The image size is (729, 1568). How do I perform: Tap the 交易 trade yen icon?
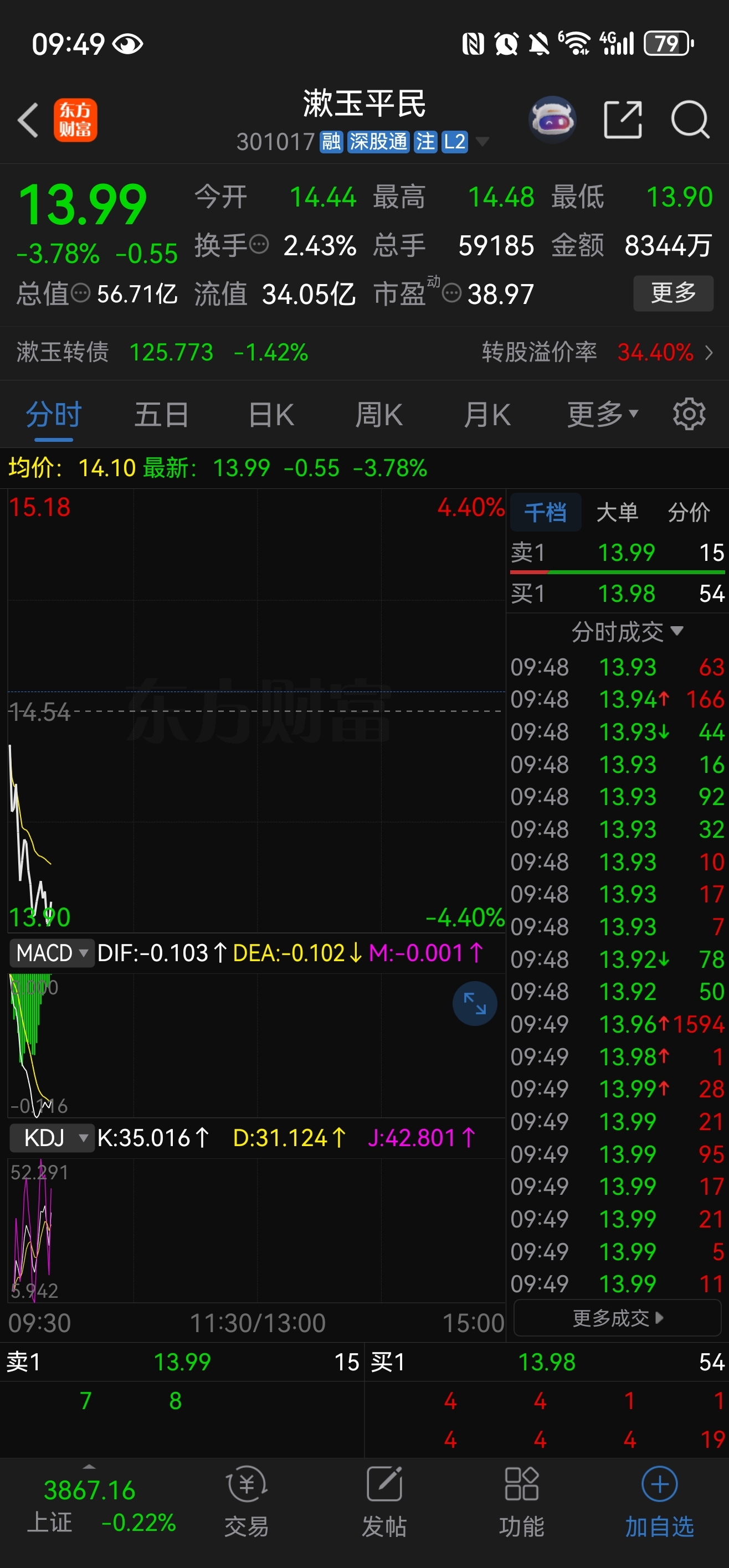tap(247, 1502)
